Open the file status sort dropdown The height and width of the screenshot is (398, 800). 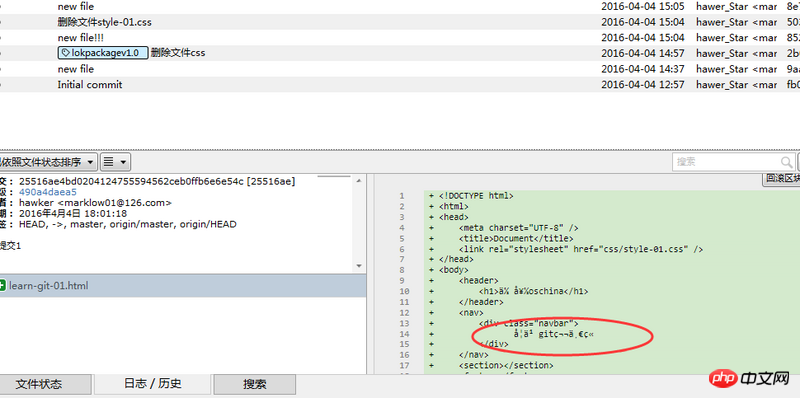pos(47,162)
